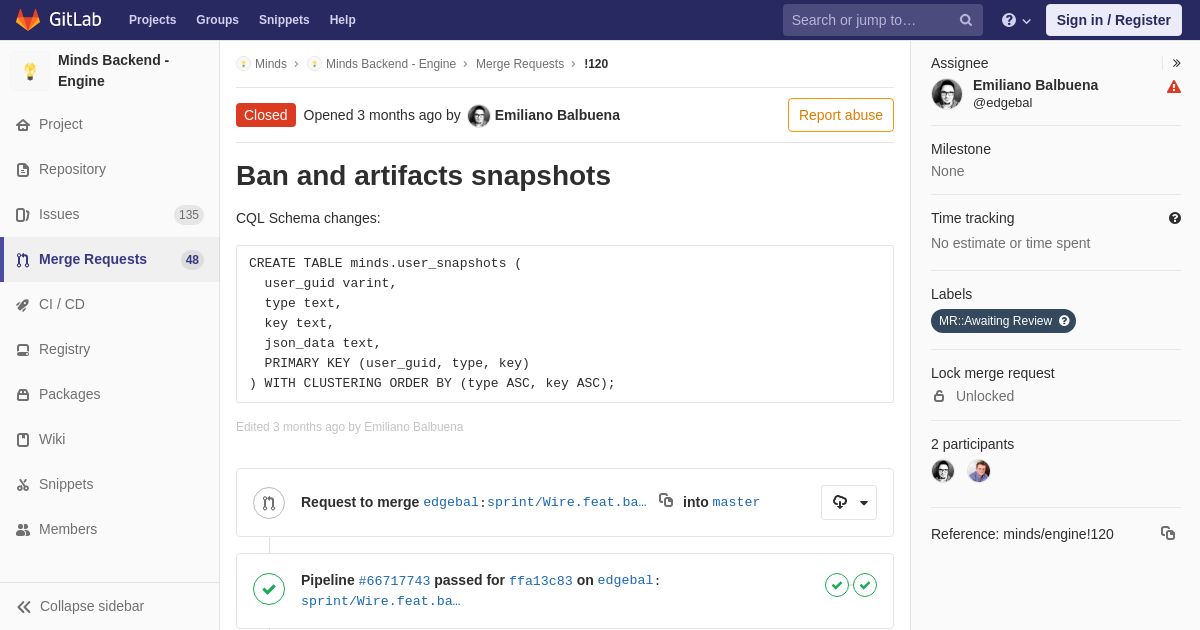Click the sprint/Wire.feat.ba… source branch link

[567, 502]
